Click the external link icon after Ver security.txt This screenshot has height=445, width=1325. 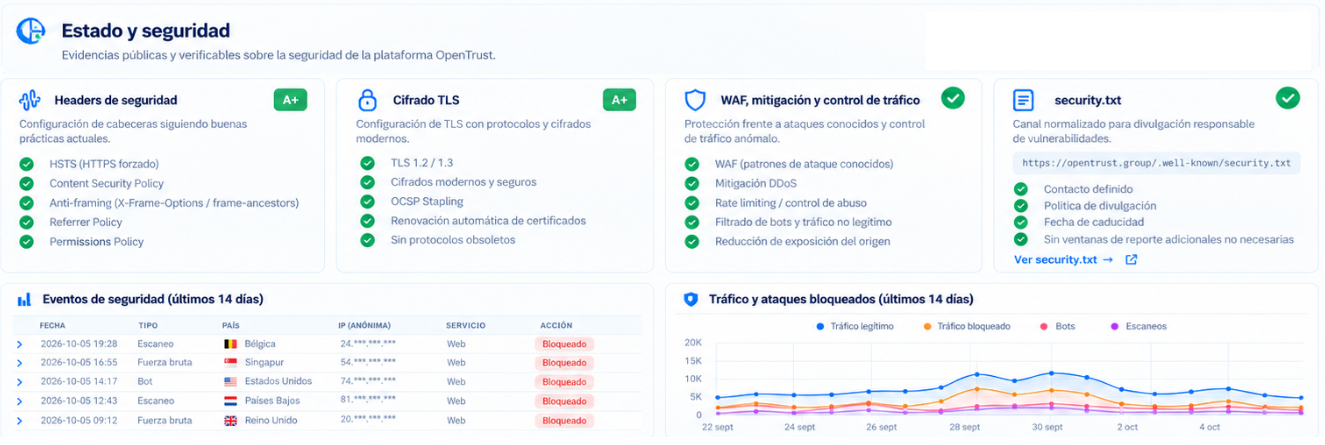[x=1131, y=260]
